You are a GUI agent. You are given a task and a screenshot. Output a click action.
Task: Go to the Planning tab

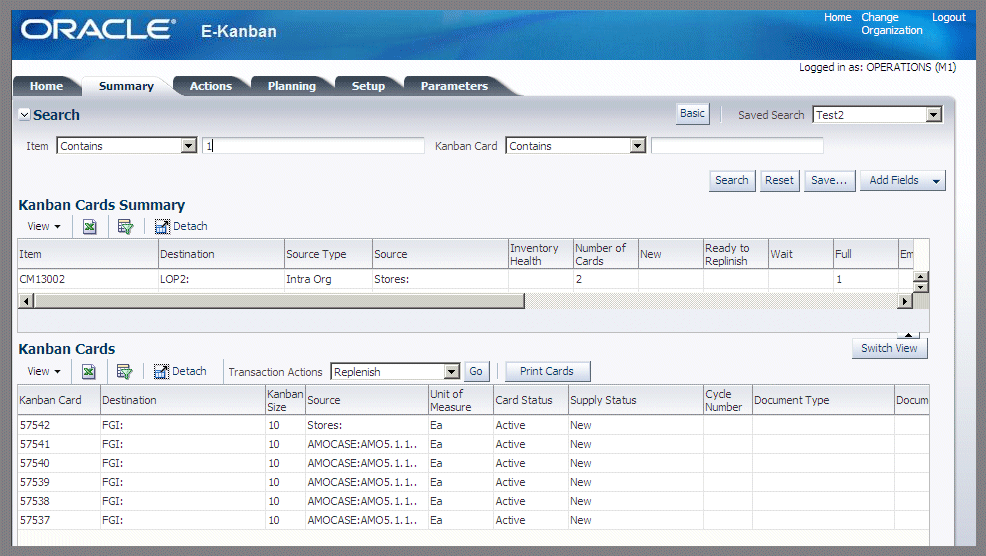tap(292, 86)
